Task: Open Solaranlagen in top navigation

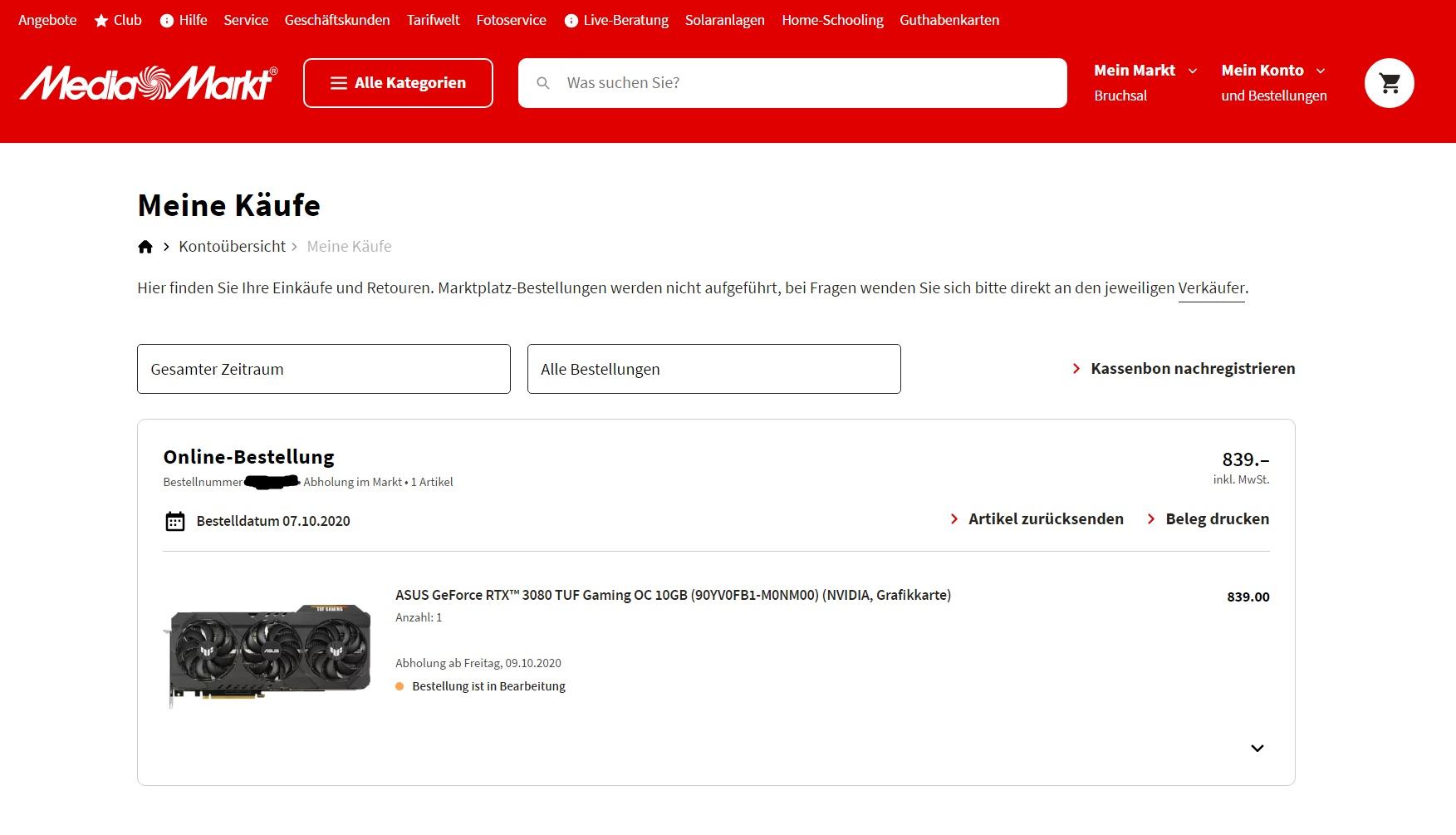Action: (724, 20)
